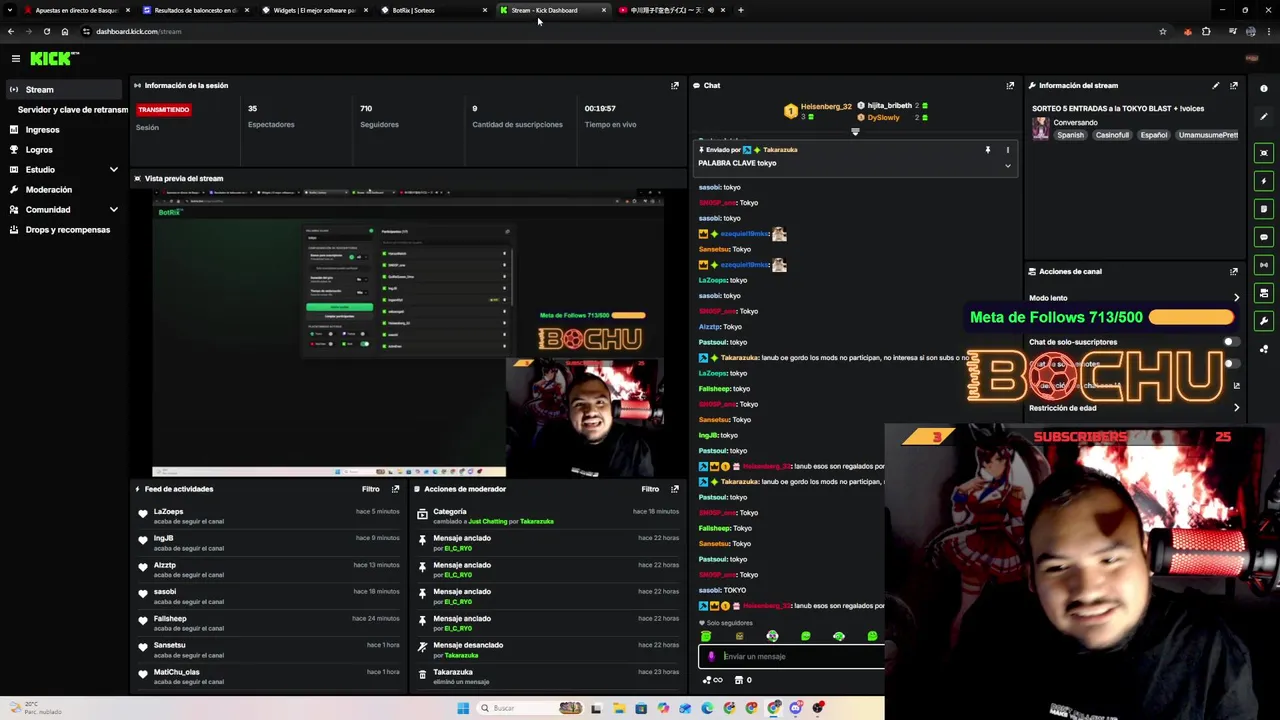This screenshot has height=720, width=1280.
Task: Open a new browser tab
Action: pyautogui.click(x=740, y=10)
